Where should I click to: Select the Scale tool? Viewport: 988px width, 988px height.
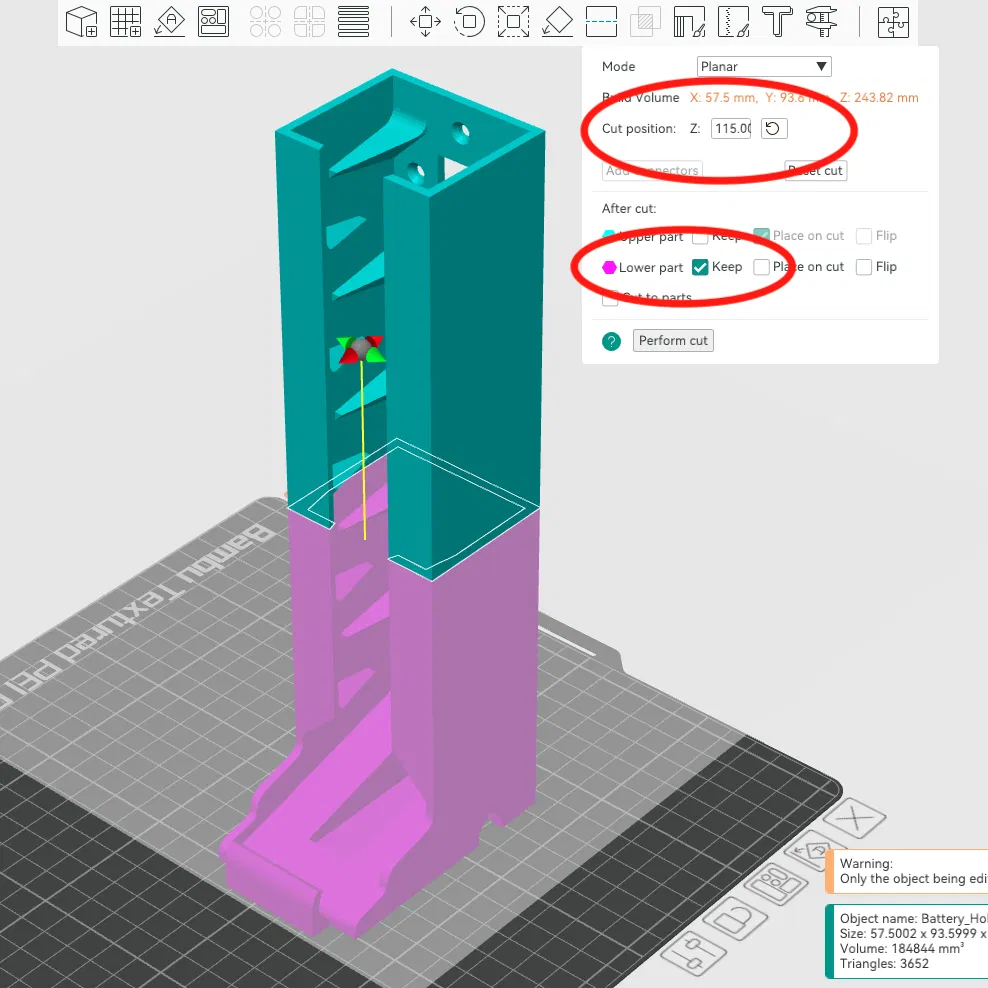(514, 22)
